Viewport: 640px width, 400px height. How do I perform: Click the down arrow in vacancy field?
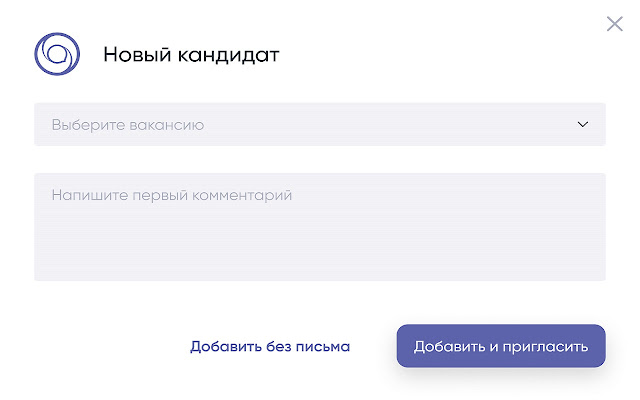(x=583, y=125)
